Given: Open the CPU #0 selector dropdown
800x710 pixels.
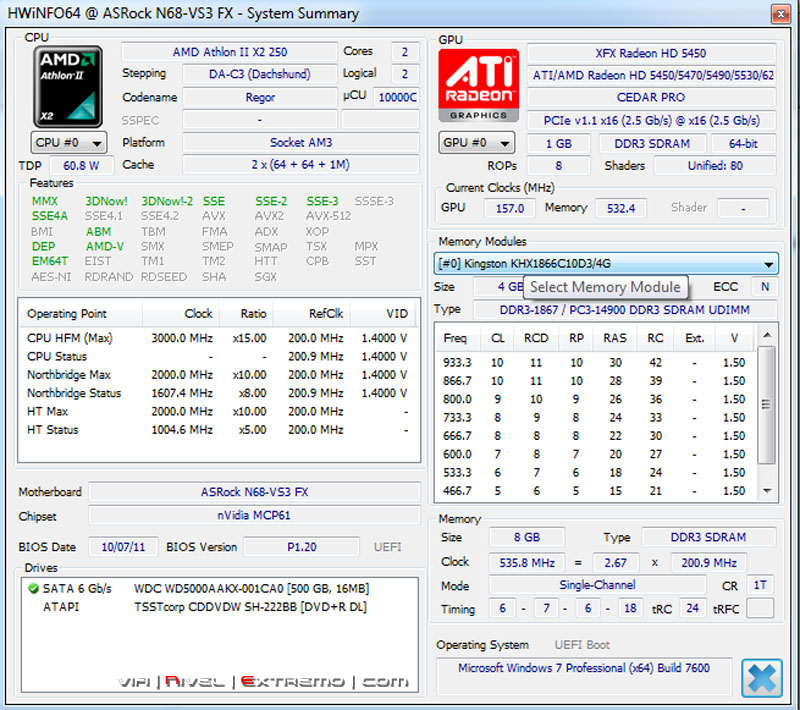Looking at the screenshot, I should pyautogui.click(x=69, y=143).
